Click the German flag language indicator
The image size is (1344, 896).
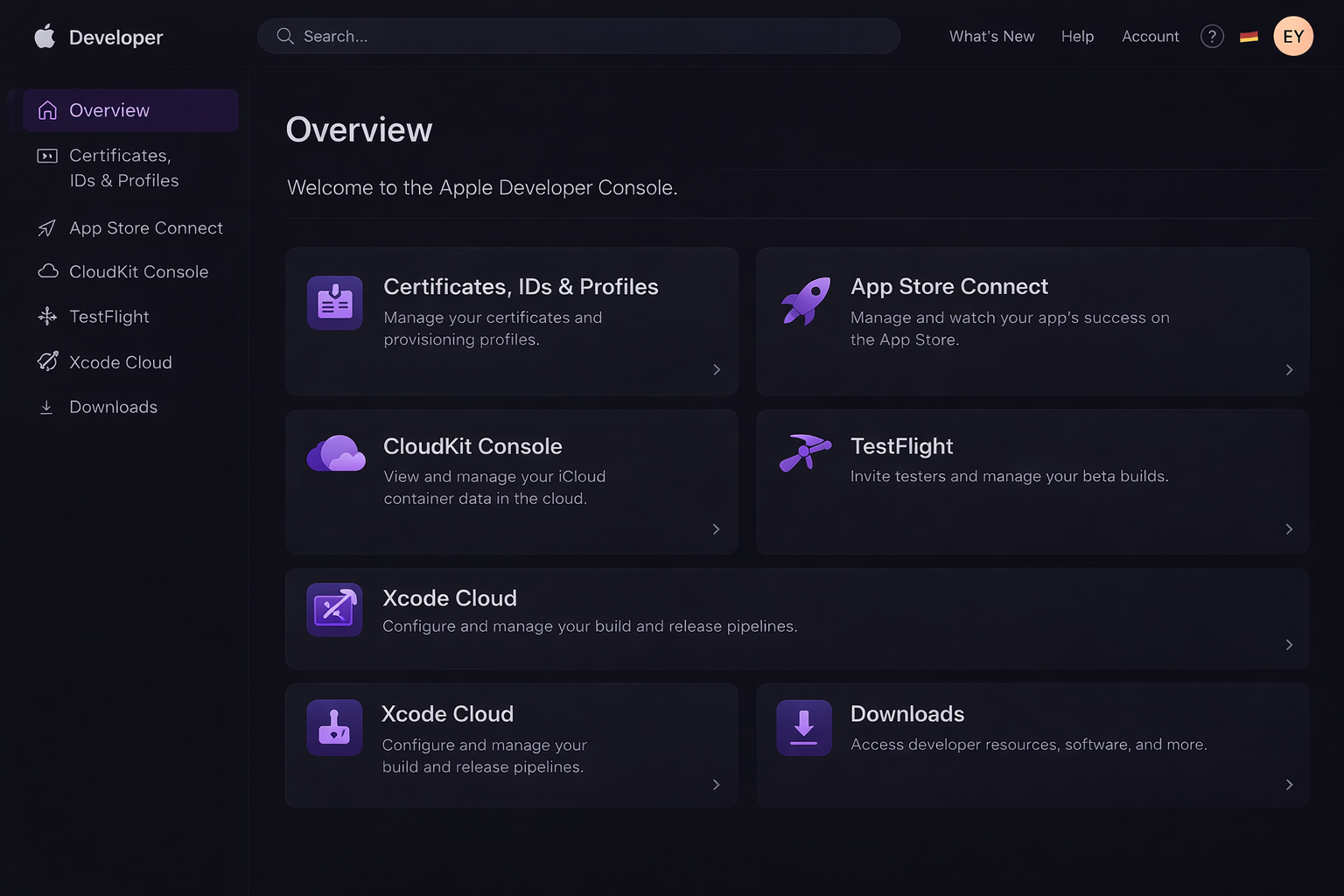click(1249, 36)
